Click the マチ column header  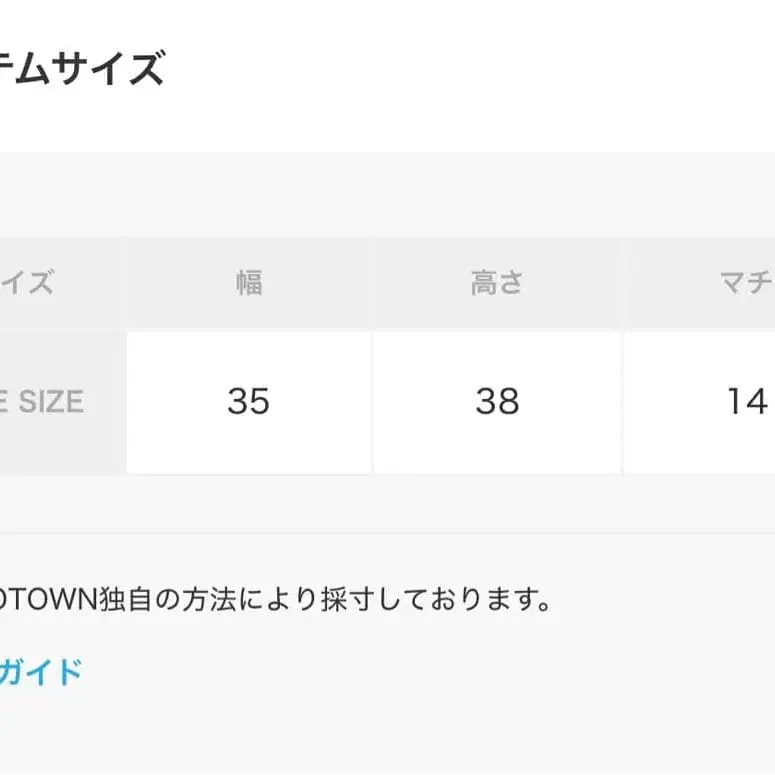tap(745, 283)
